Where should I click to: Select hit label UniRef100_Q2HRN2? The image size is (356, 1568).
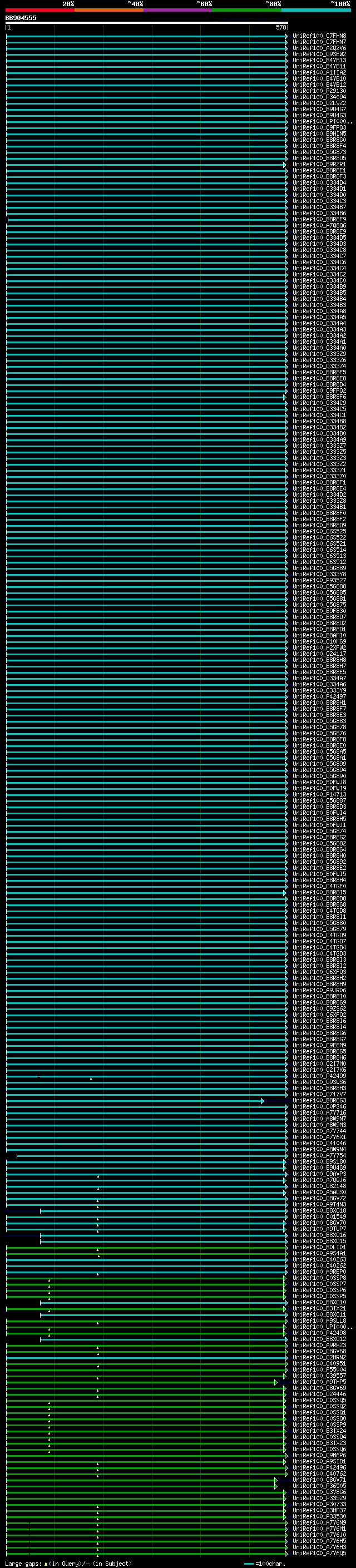[x=319, y=1357]
